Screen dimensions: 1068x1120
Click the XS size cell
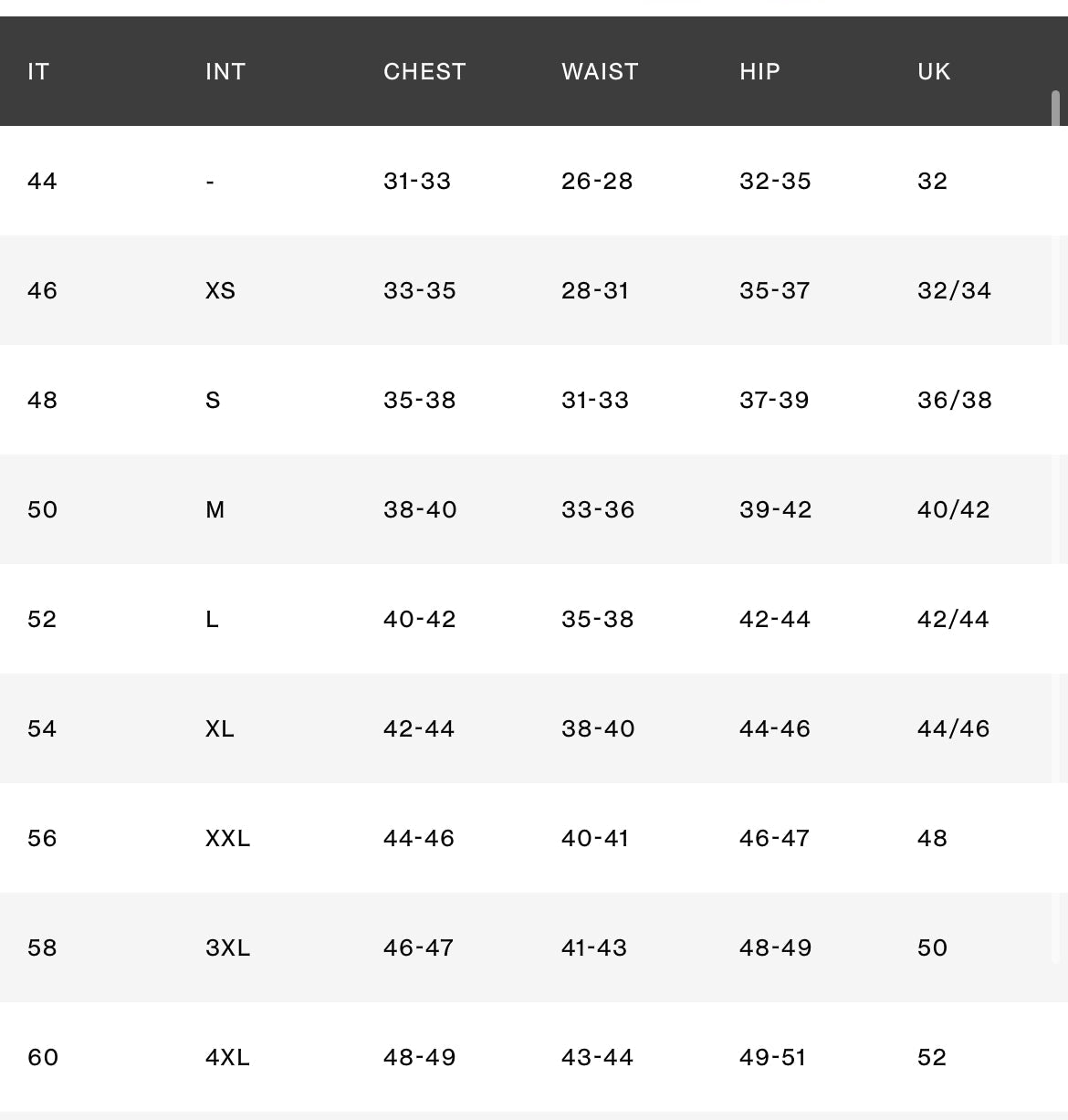221,290
